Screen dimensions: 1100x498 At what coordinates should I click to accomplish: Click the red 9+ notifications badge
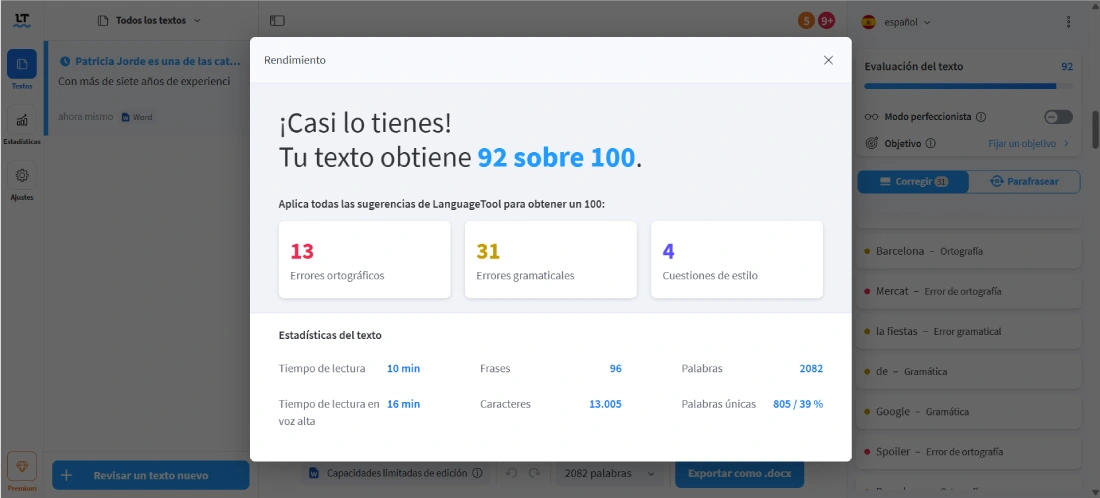click(826, 21)
